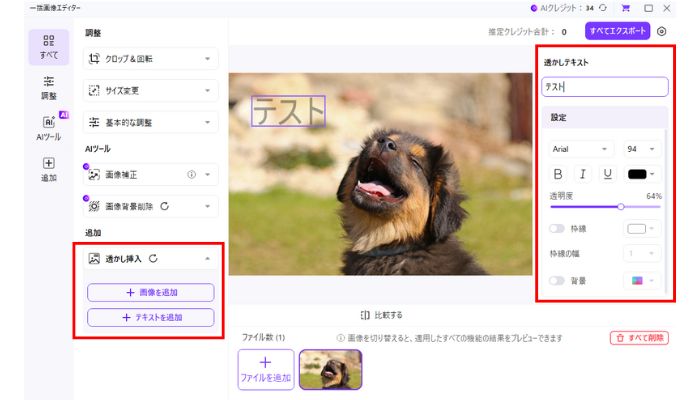700x400 pixels.
Task: Open the Arial font dropdown
Action: [579, 148]
